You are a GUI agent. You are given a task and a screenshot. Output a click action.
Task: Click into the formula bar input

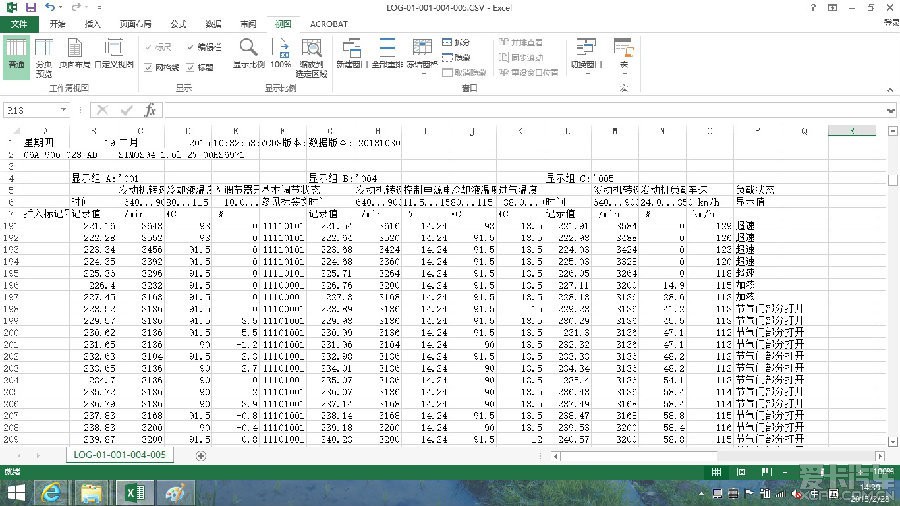point(525,110)
